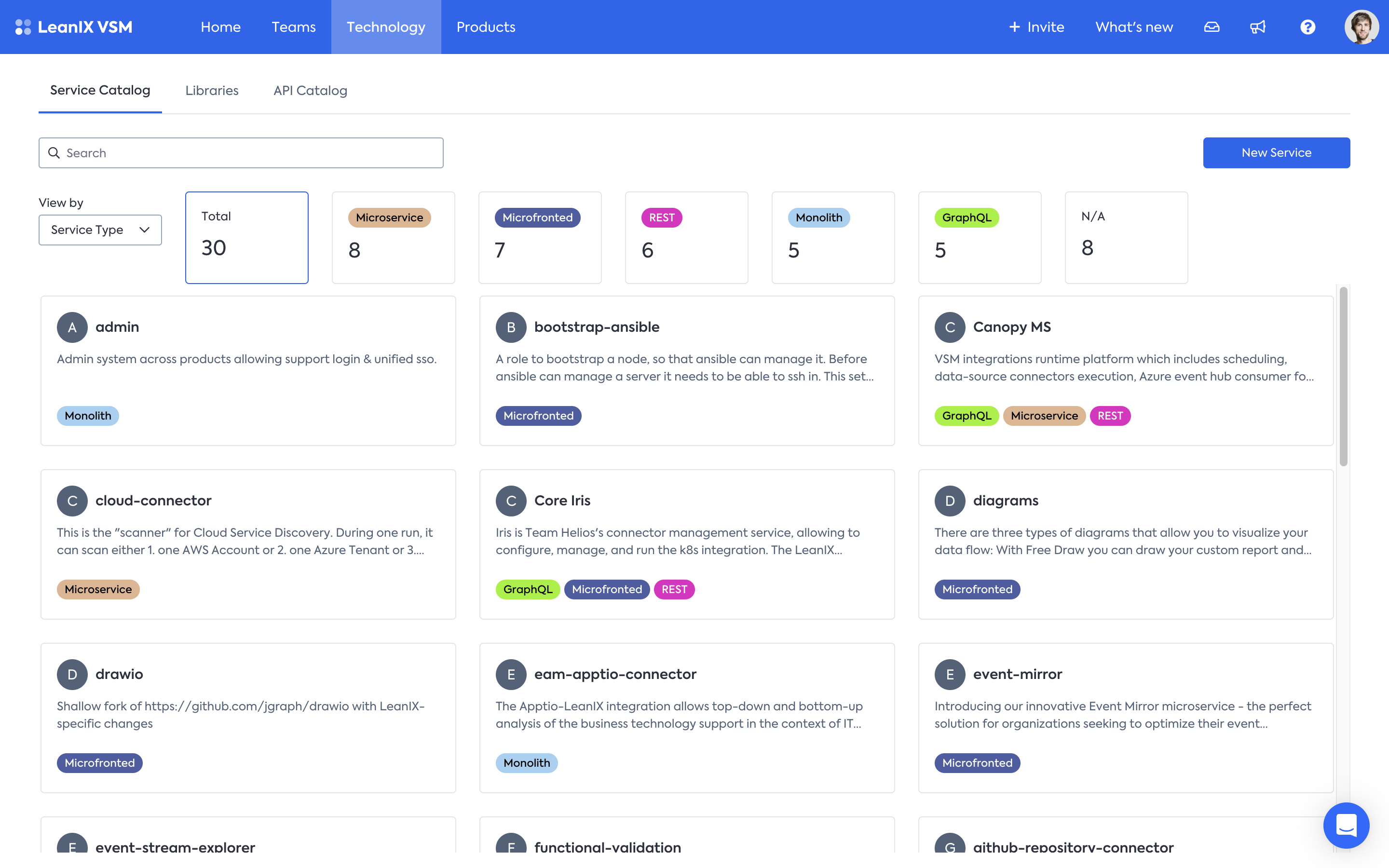Click the Monolith tag on admin card
1389x868 pixels.
coord(88,416)
